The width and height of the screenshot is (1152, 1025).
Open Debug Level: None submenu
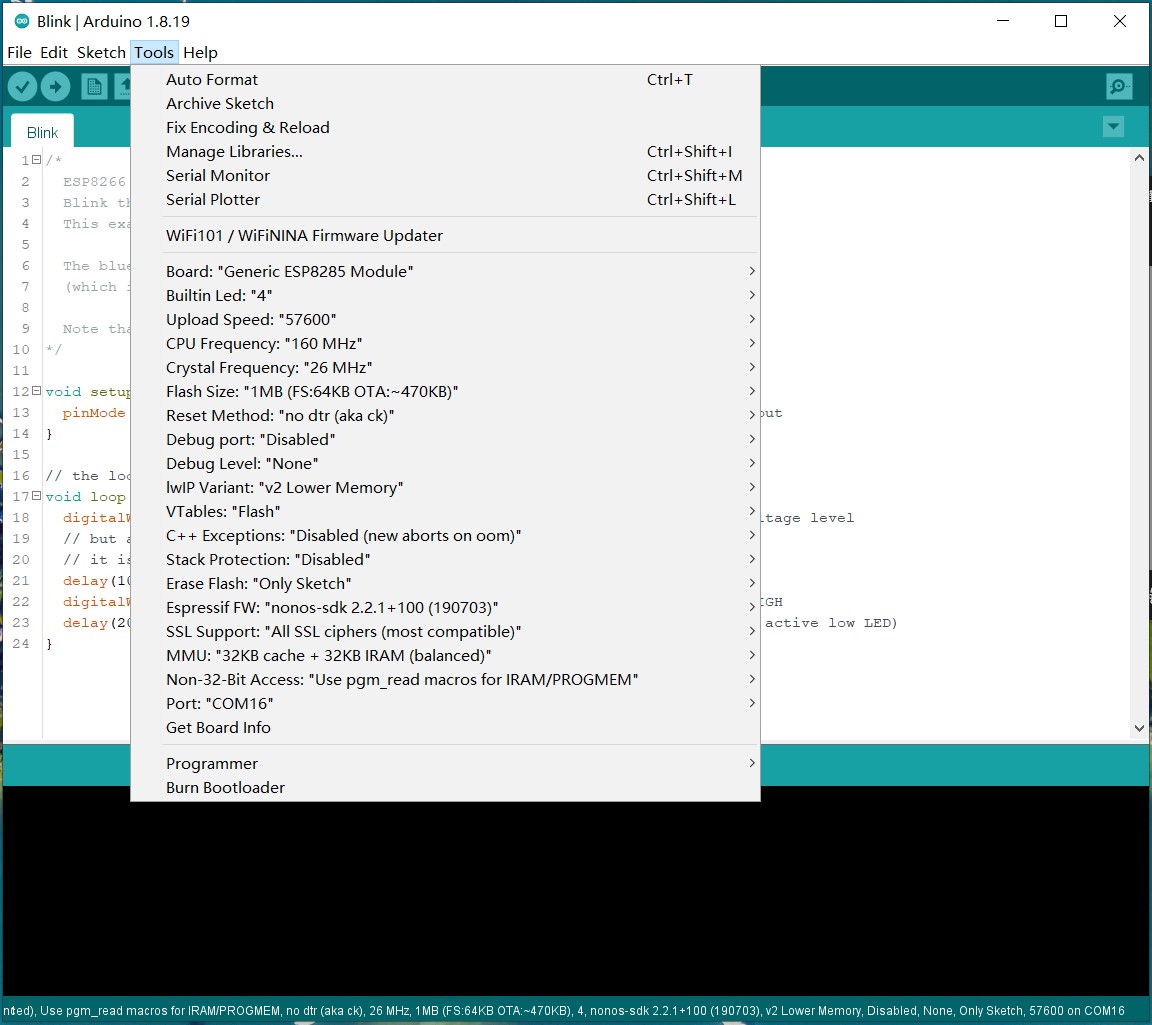point(445,464)
